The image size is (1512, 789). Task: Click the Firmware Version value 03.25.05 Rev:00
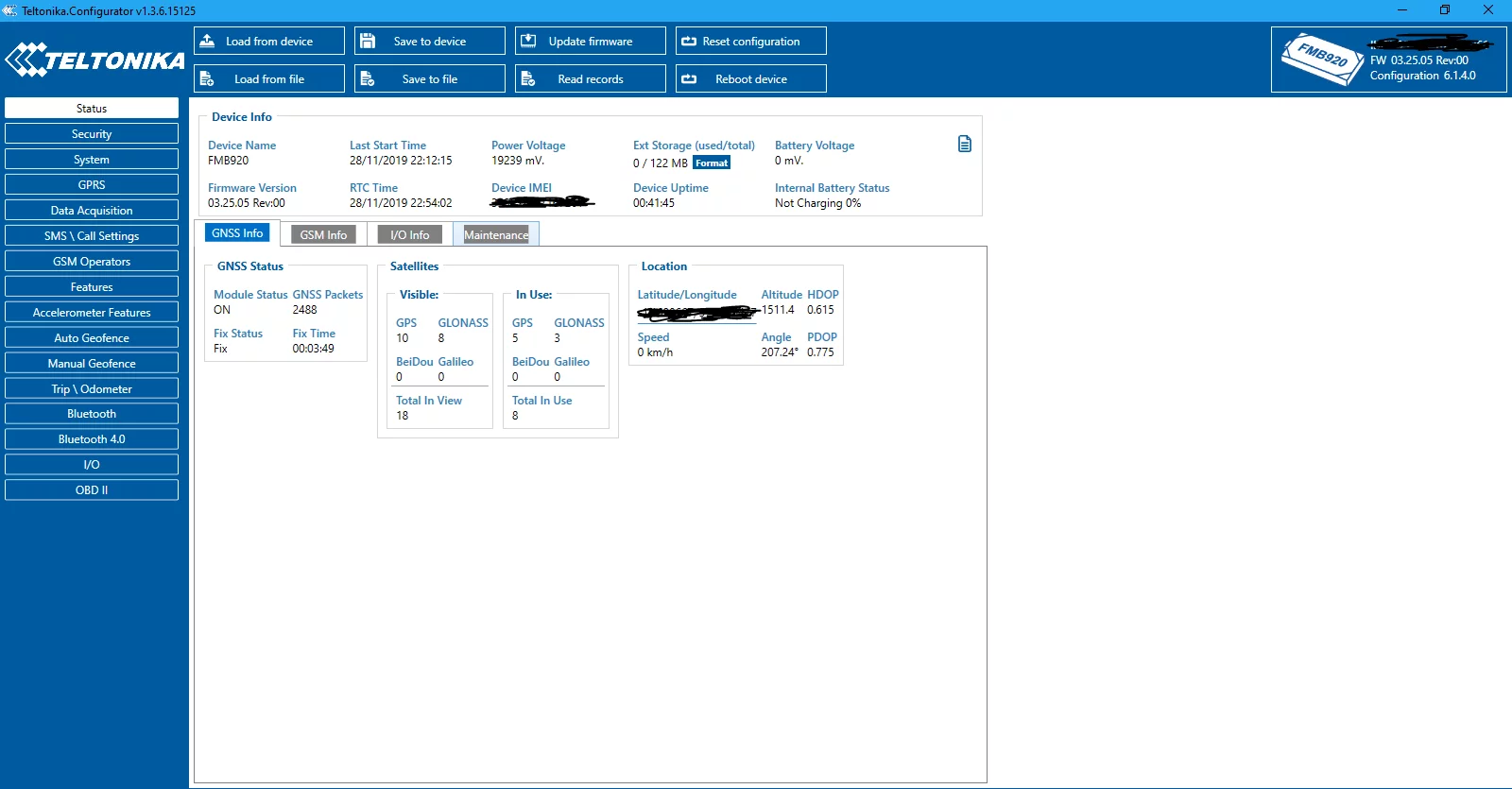tap(247, 203)
